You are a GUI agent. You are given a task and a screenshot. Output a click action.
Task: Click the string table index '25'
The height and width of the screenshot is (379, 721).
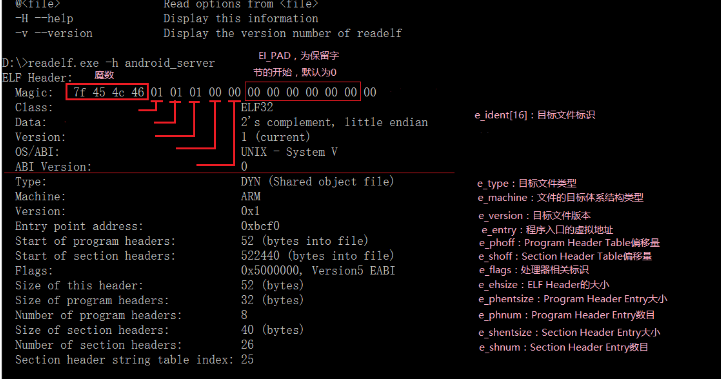(x=247, y=359)
